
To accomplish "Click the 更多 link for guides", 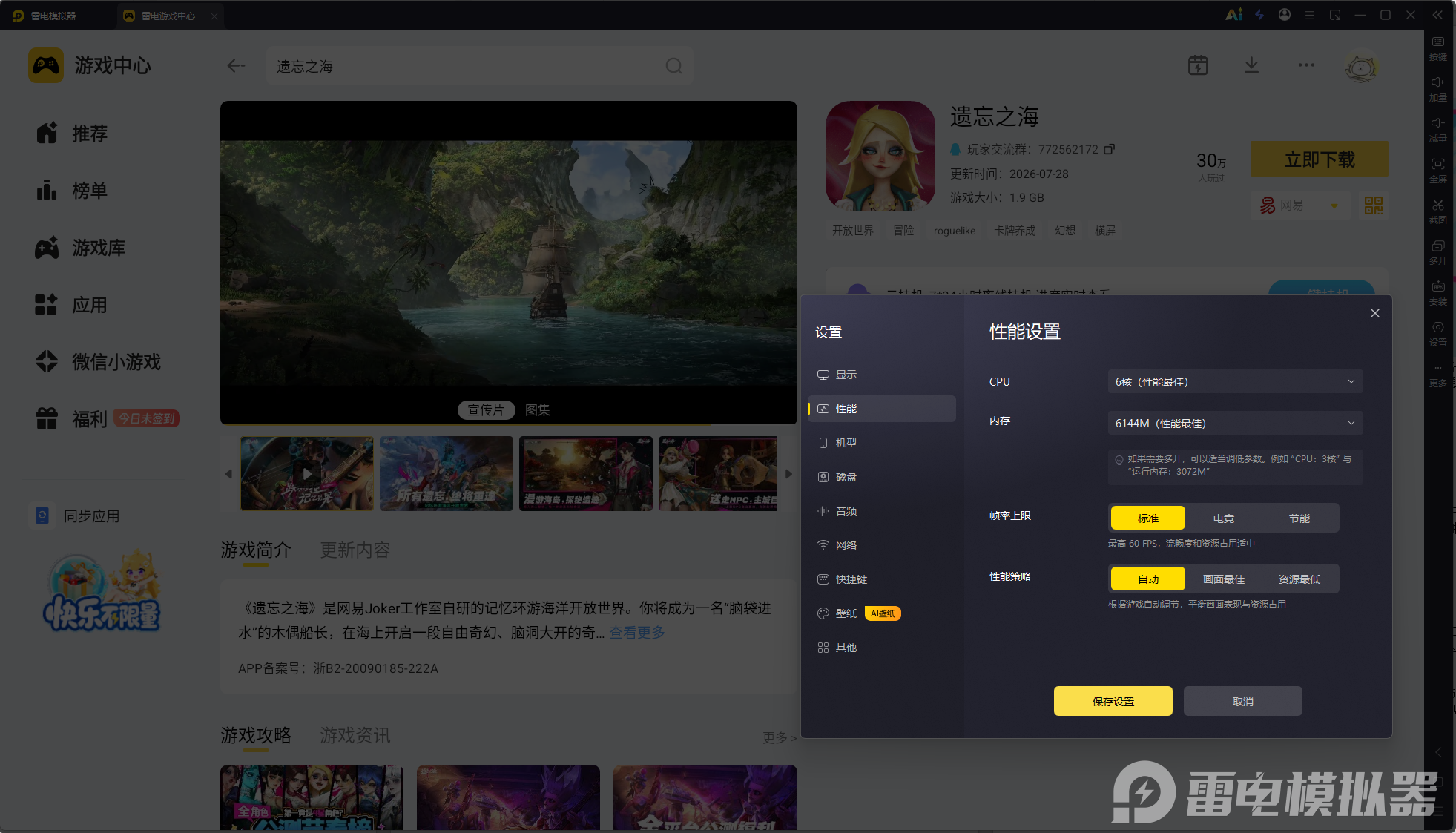I will coord(780,737).
